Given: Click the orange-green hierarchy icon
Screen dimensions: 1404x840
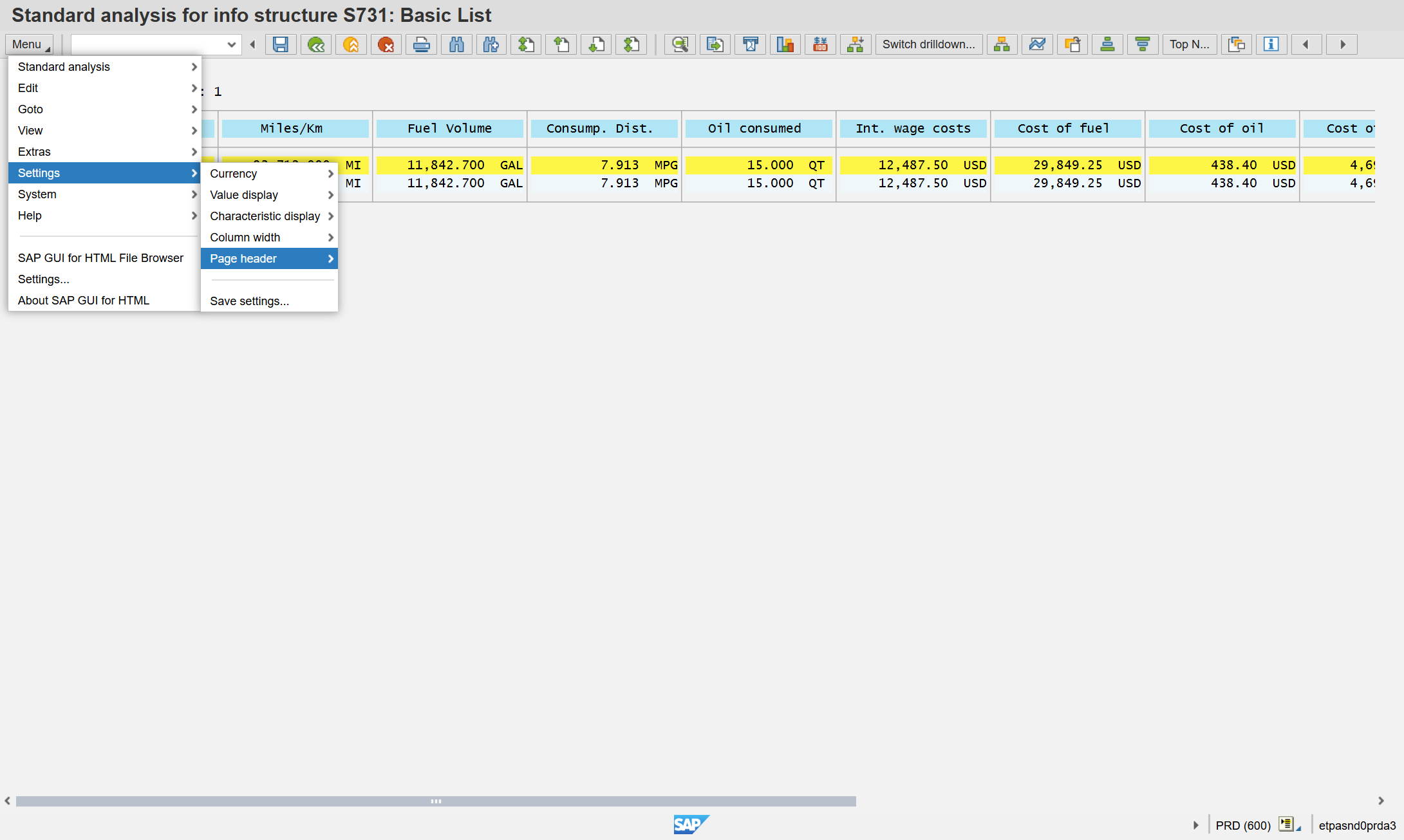Looking at the screenshot, I should tap(1002, 44).
